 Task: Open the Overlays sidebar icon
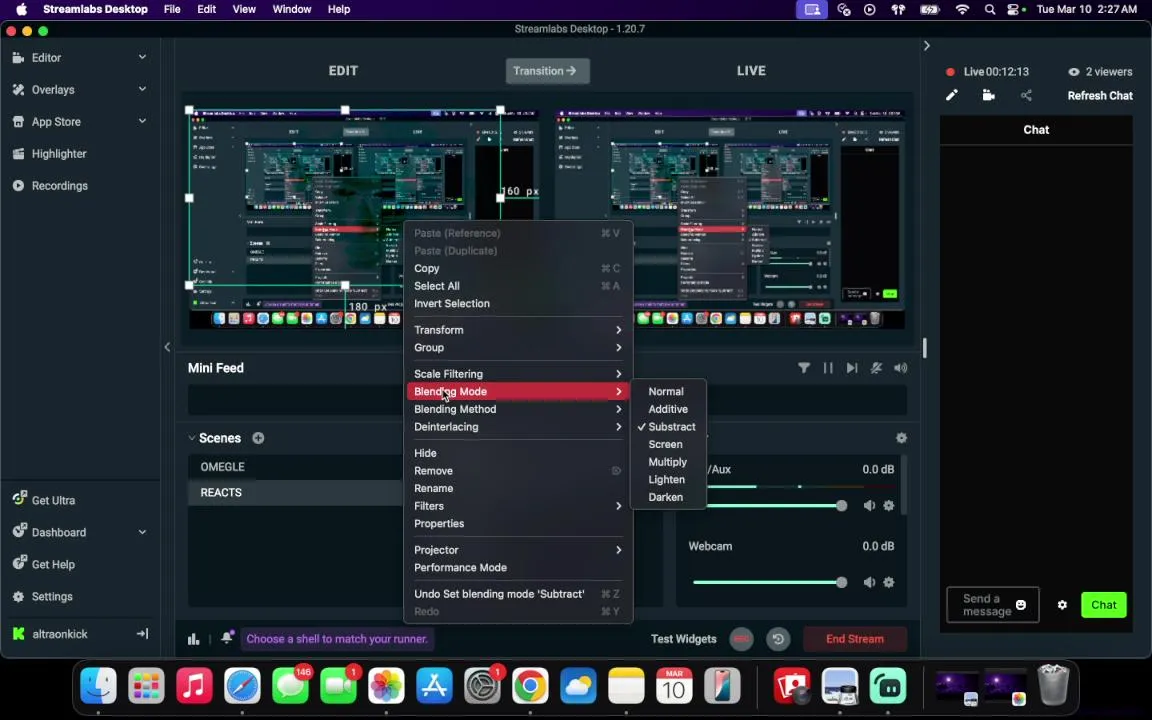[18, 90]
